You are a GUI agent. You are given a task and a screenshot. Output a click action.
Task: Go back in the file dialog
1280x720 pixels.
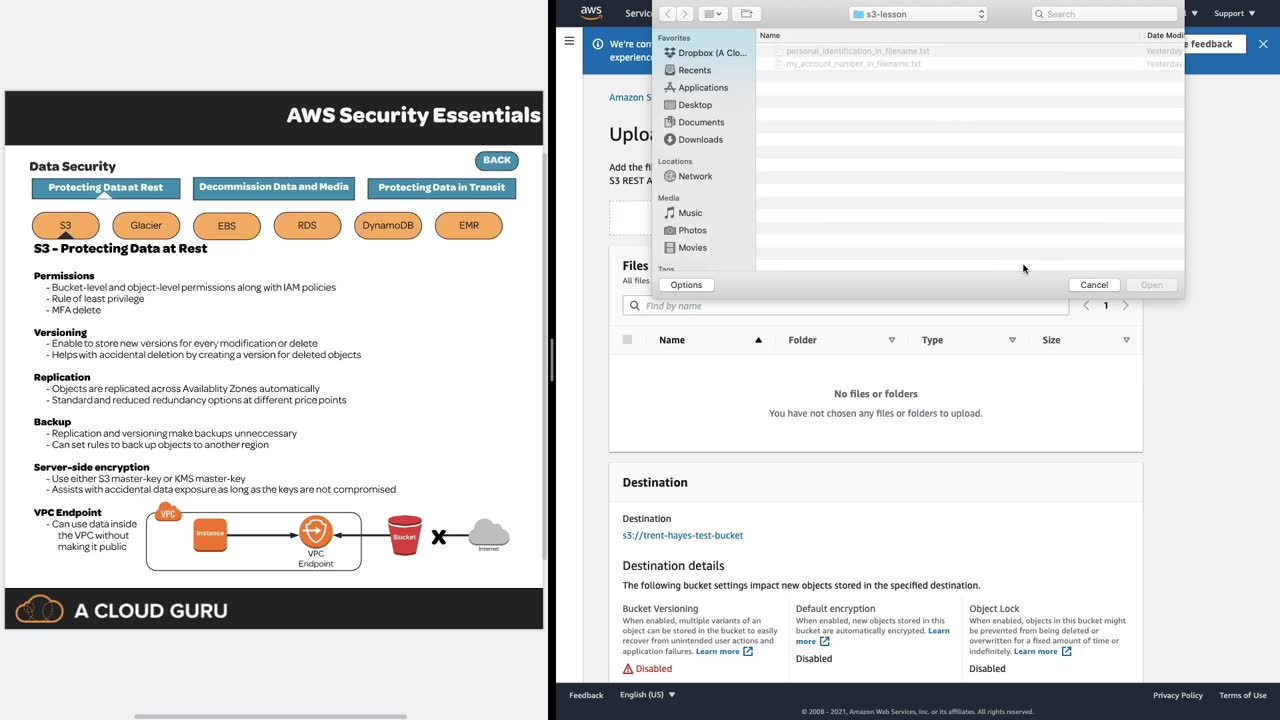pos(668,14)
